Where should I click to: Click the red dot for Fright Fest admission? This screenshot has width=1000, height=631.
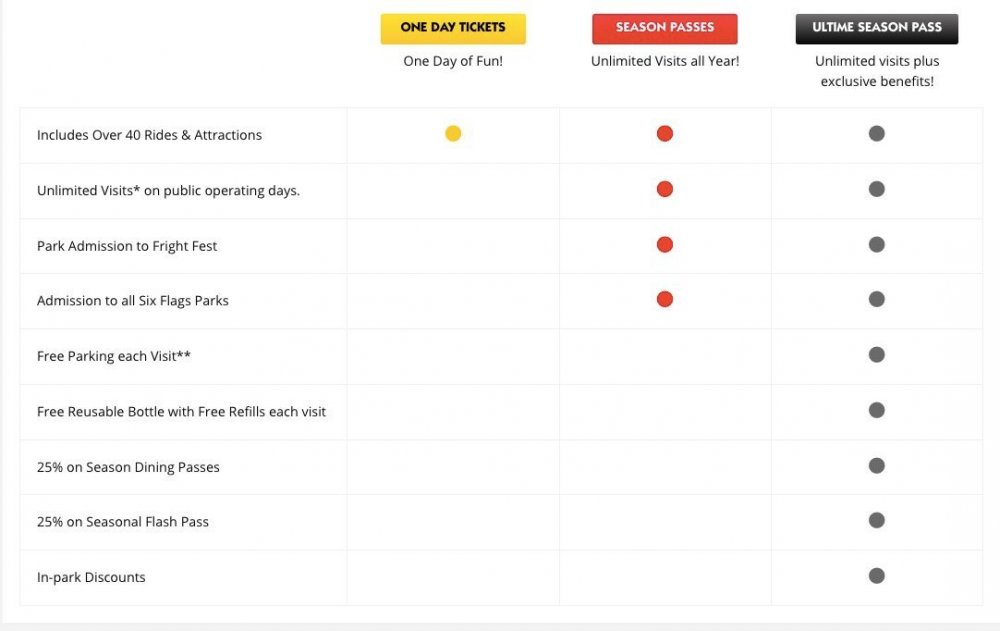(664, 243)
